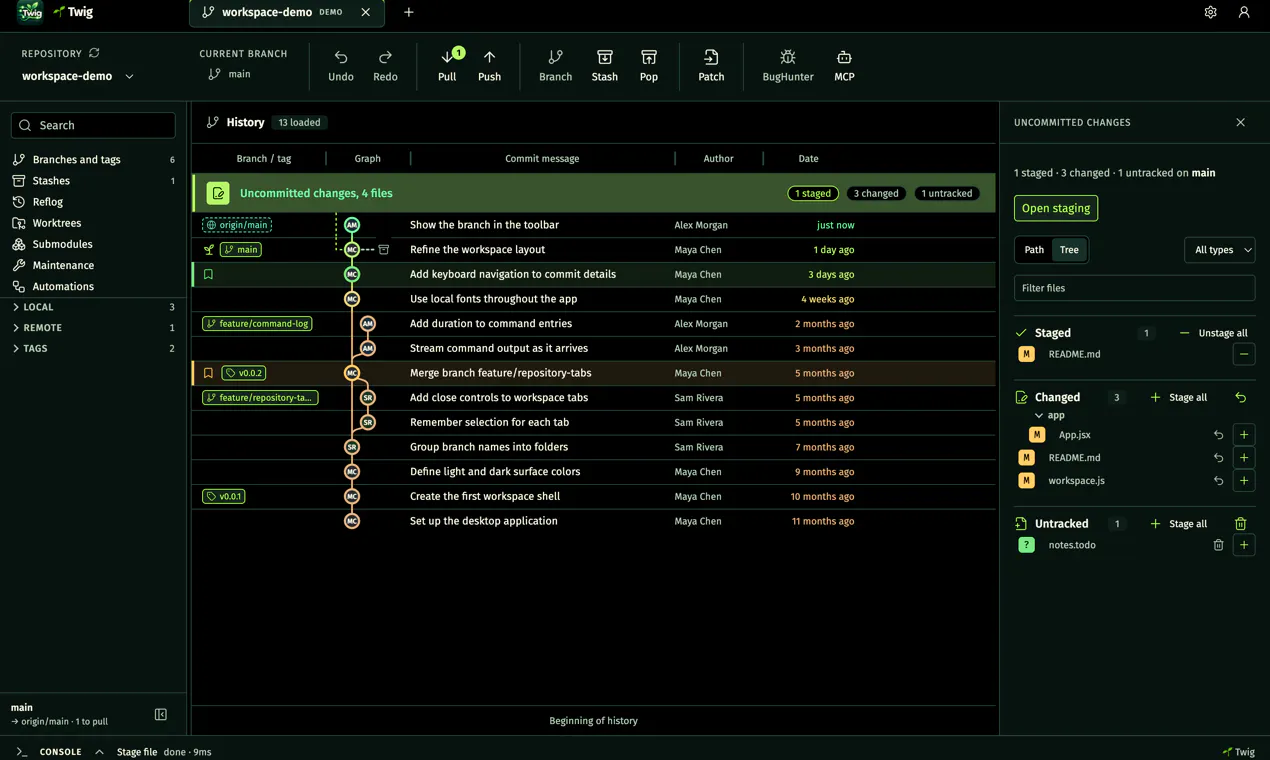Image resolution: width=1270 pixels, height=760 pixels.
Task: Click Stage all in Untracked section
Action: pos(1178,524)
